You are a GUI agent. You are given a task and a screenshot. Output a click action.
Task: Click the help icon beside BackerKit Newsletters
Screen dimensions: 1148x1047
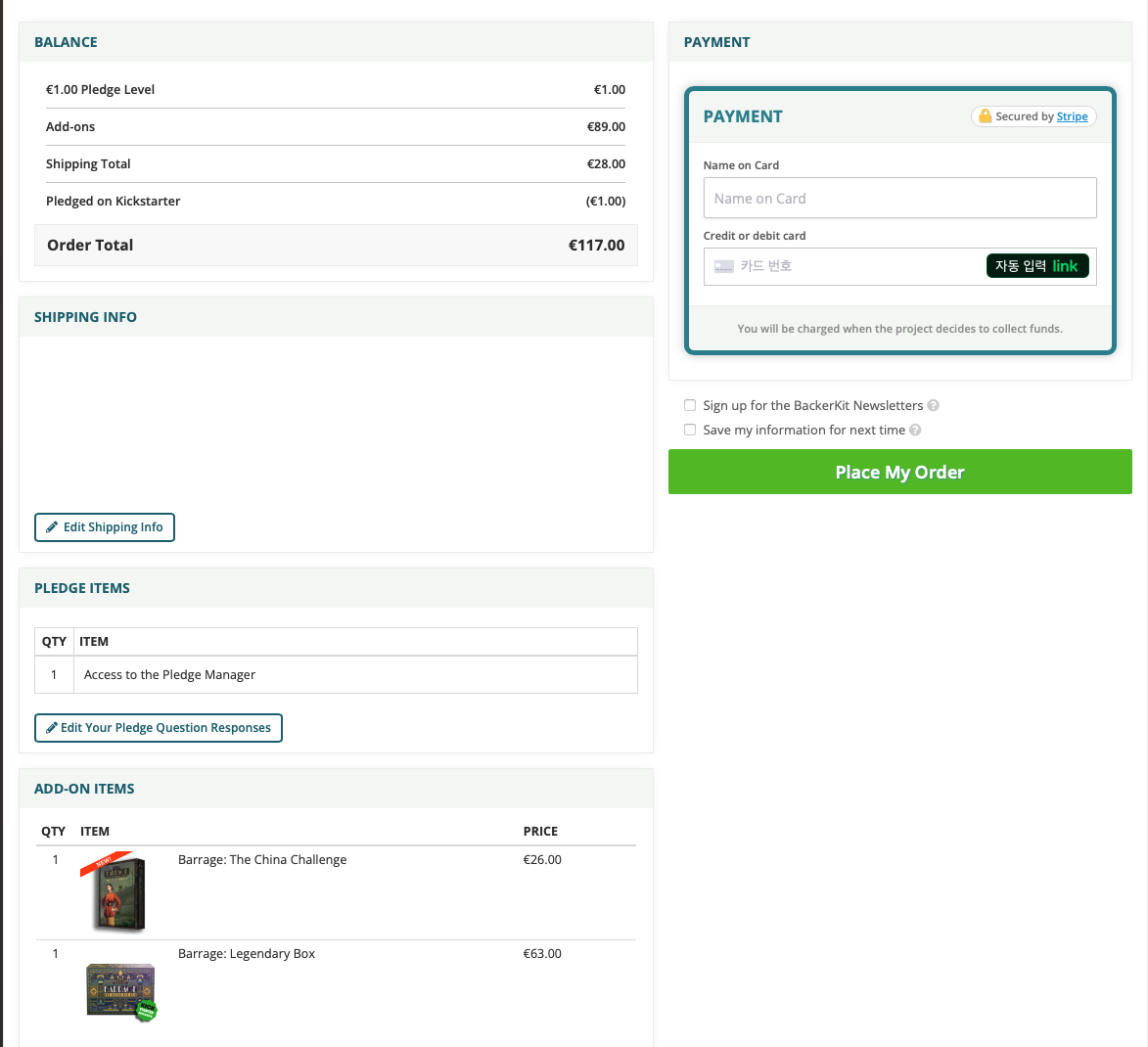933,406
